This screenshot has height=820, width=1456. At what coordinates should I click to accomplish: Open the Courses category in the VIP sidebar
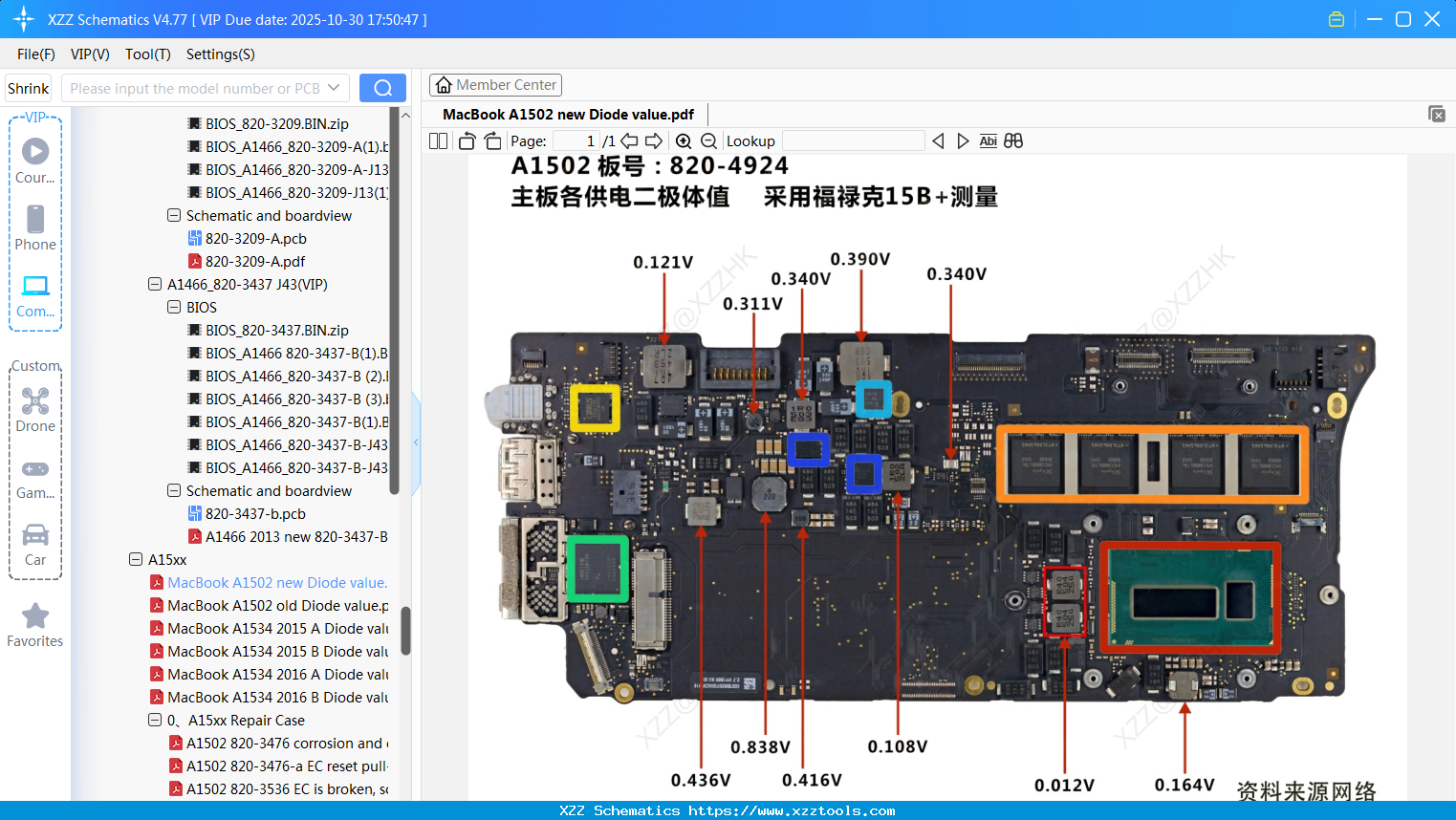click(35, 161)
